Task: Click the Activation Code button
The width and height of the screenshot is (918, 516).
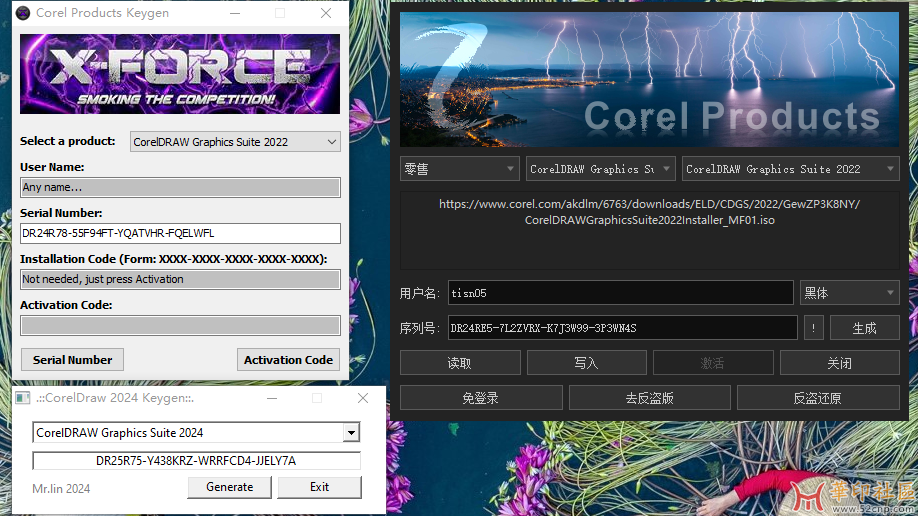Action: tap(288, 360)
